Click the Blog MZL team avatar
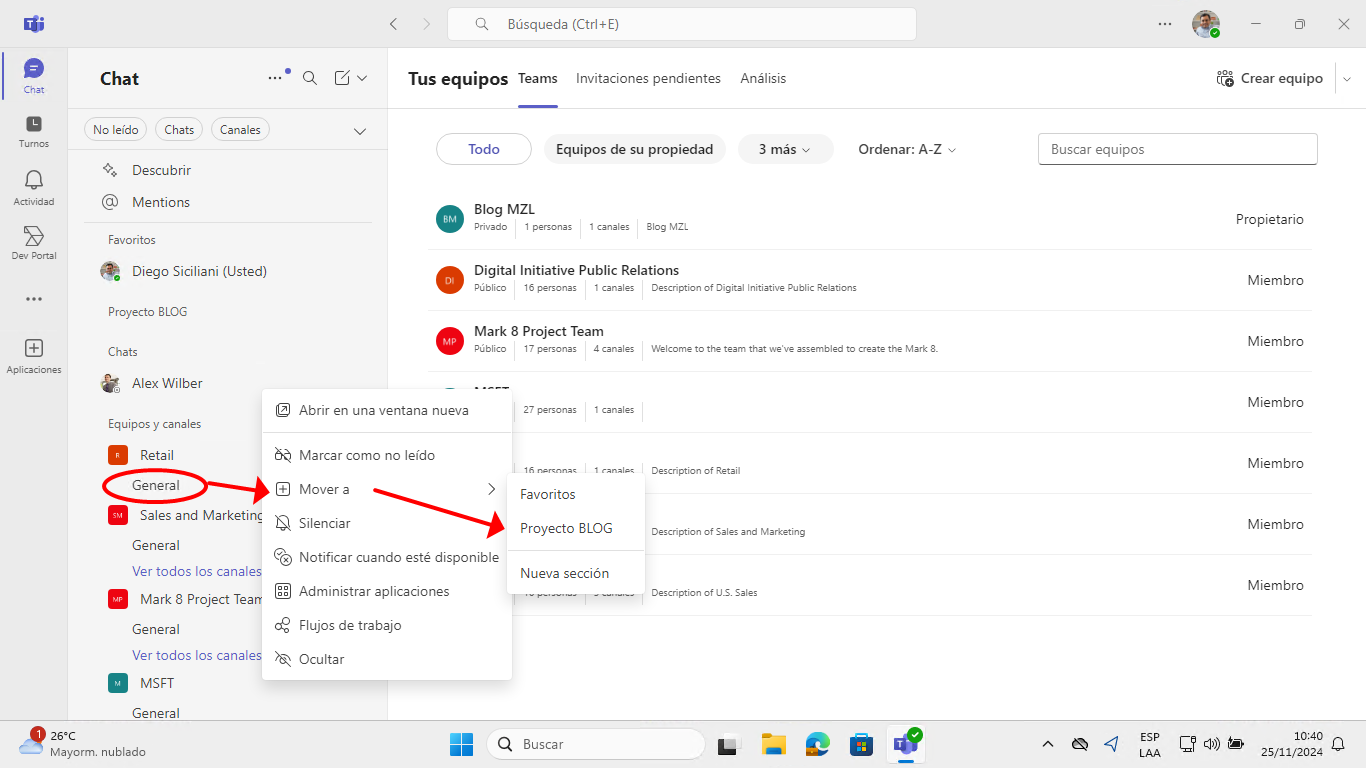Viewport: 1366px width, 768px height. (450, 219)
